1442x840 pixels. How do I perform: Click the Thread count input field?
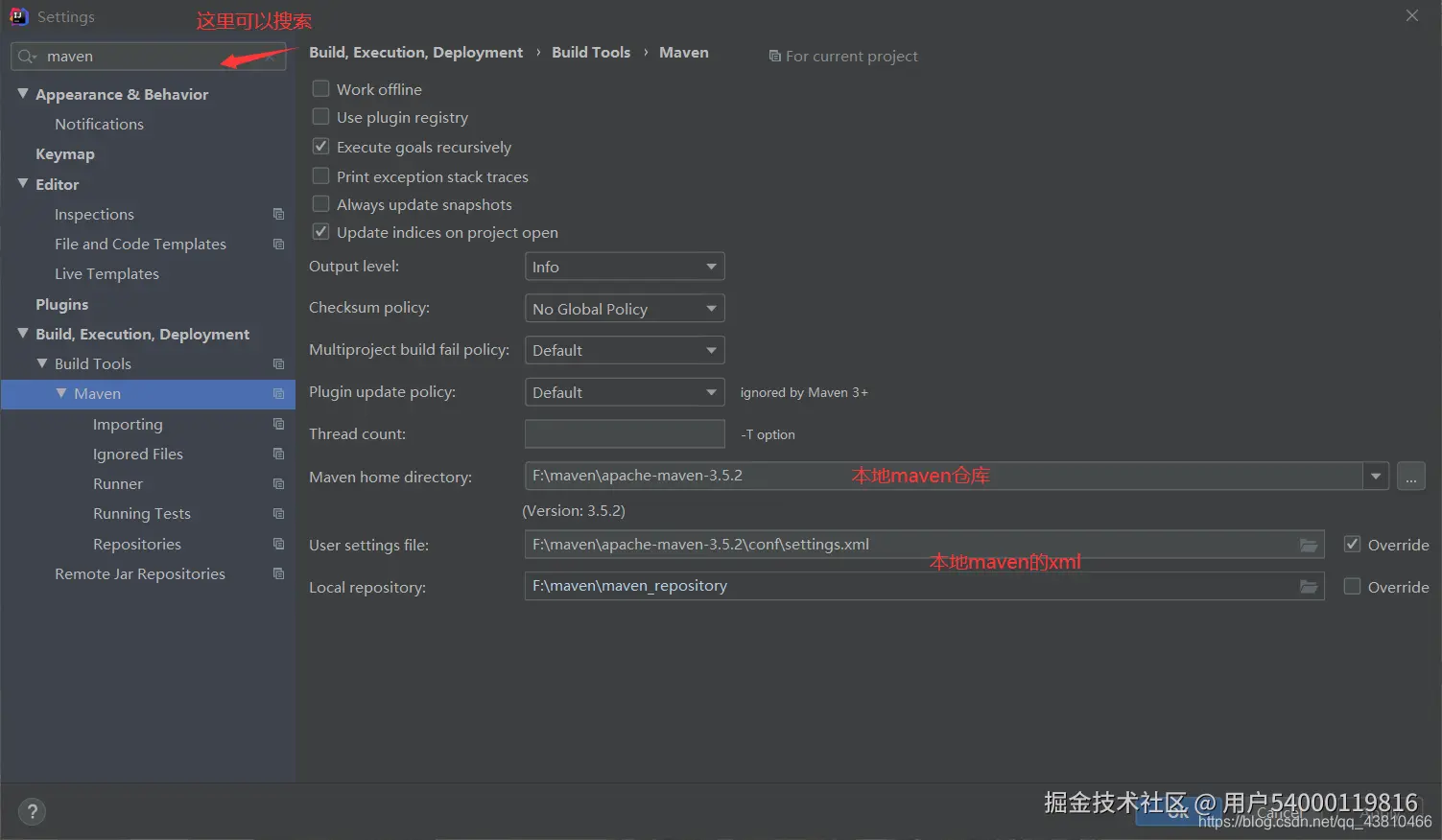(625, 433)
